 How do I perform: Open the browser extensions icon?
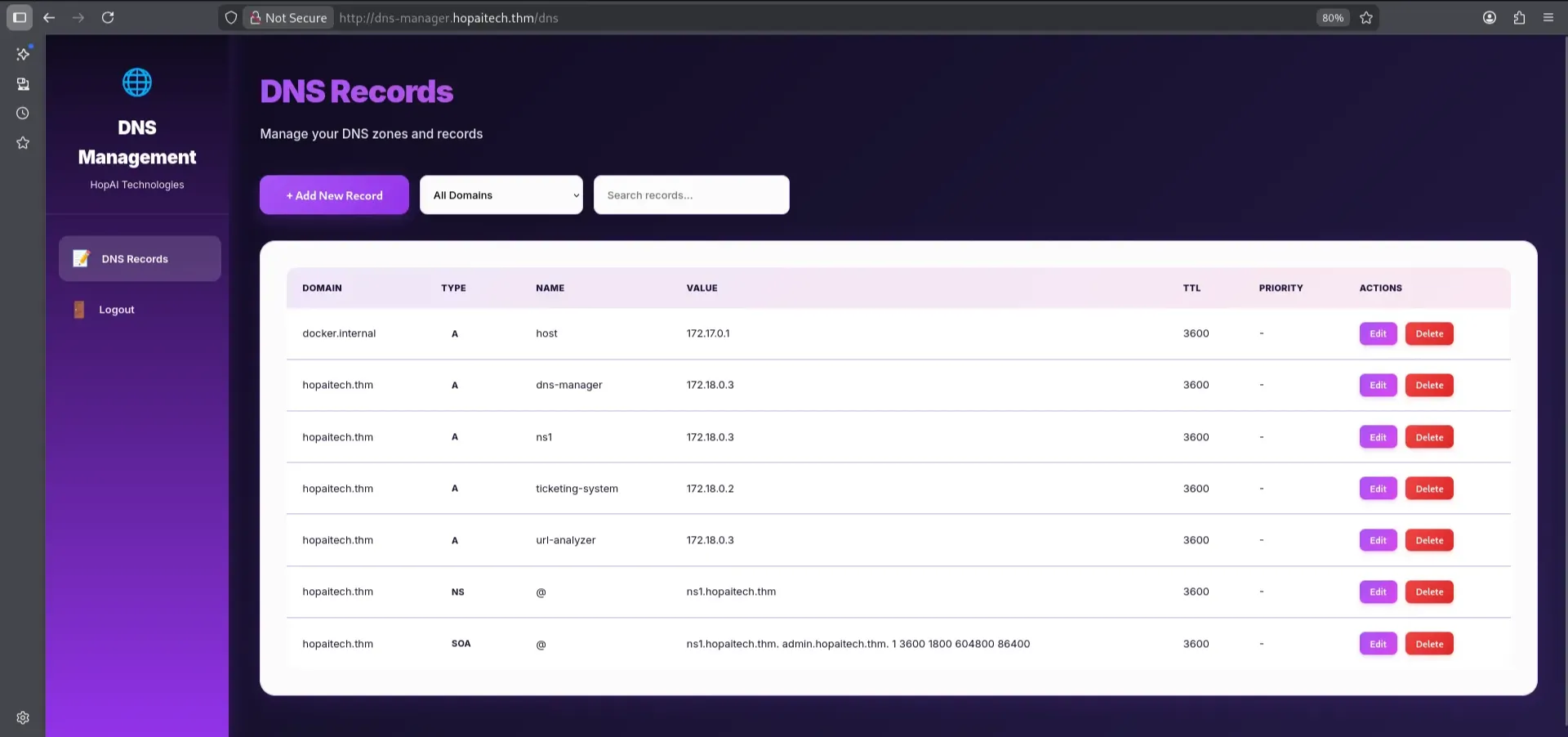click(x=1519, y=17)
